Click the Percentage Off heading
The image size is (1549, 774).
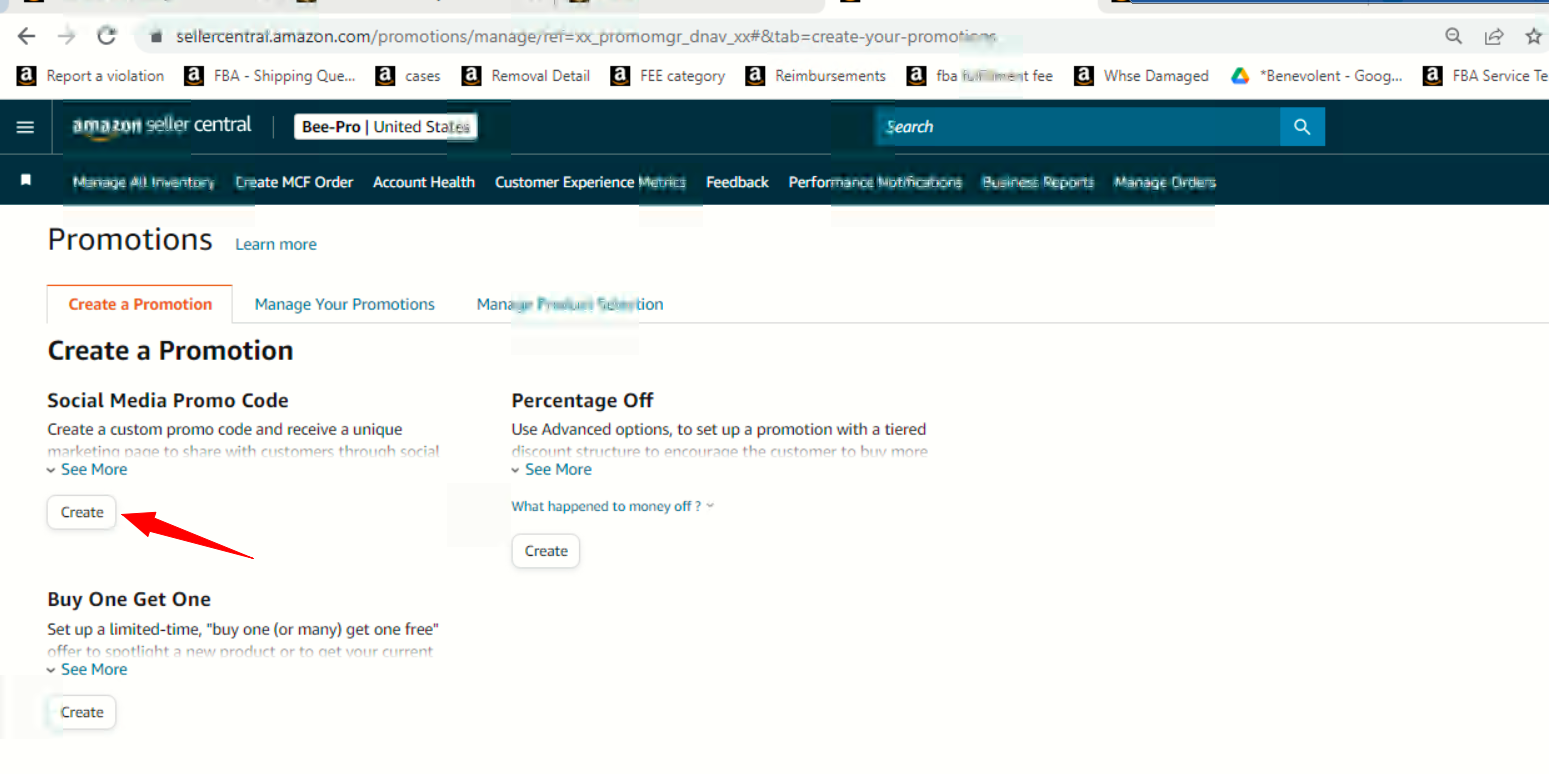point(582,400)
